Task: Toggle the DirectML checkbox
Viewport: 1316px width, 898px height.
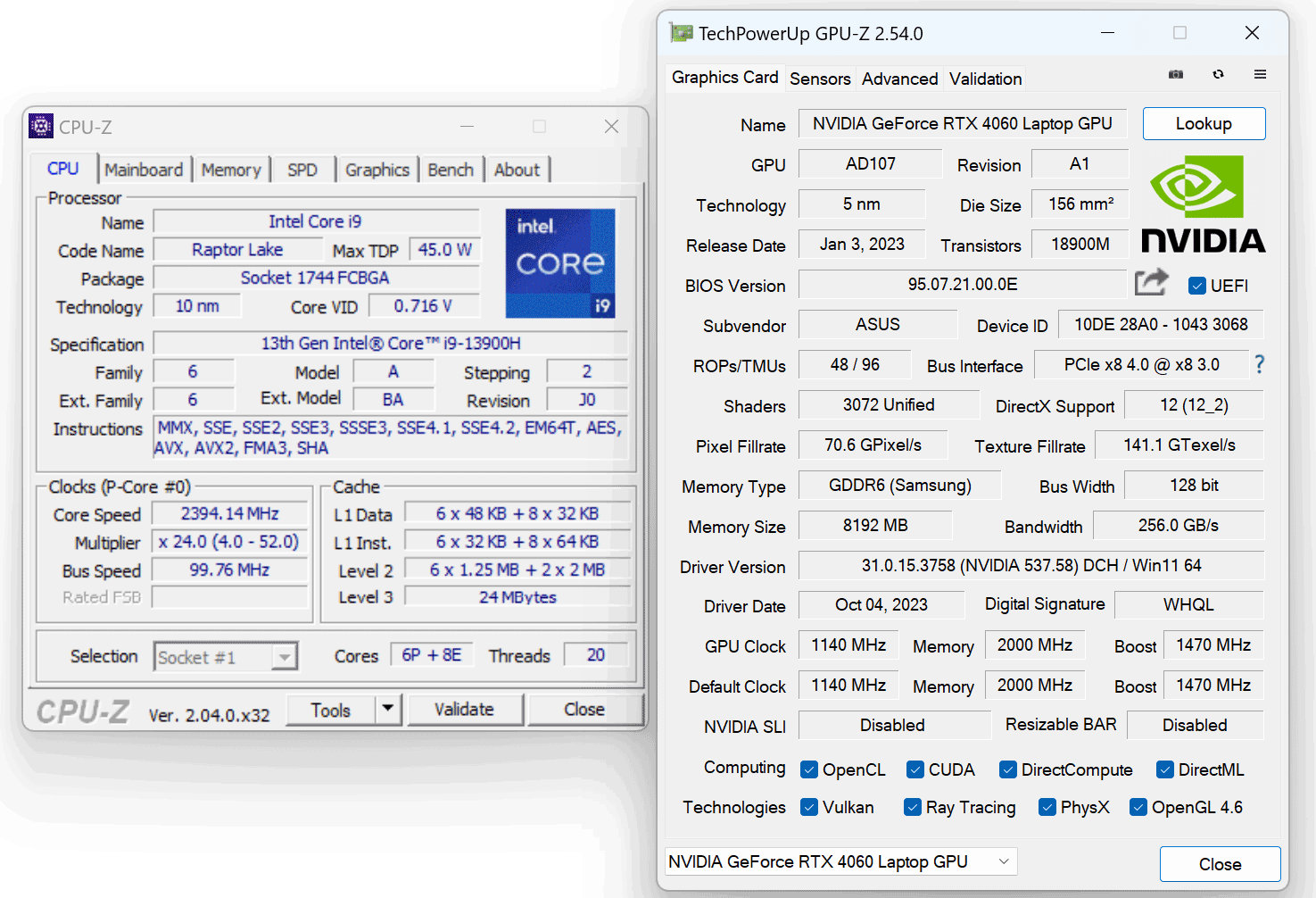Action: click(x=1165, y=769)
